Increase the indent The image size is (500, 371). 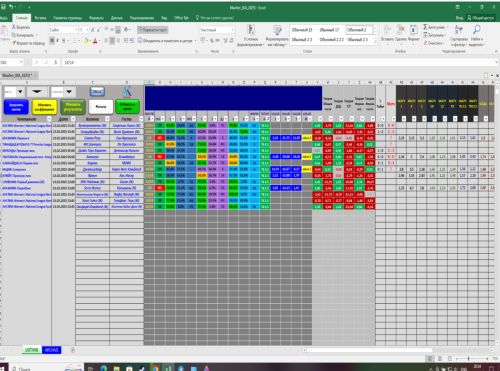(x=132, y=40)
